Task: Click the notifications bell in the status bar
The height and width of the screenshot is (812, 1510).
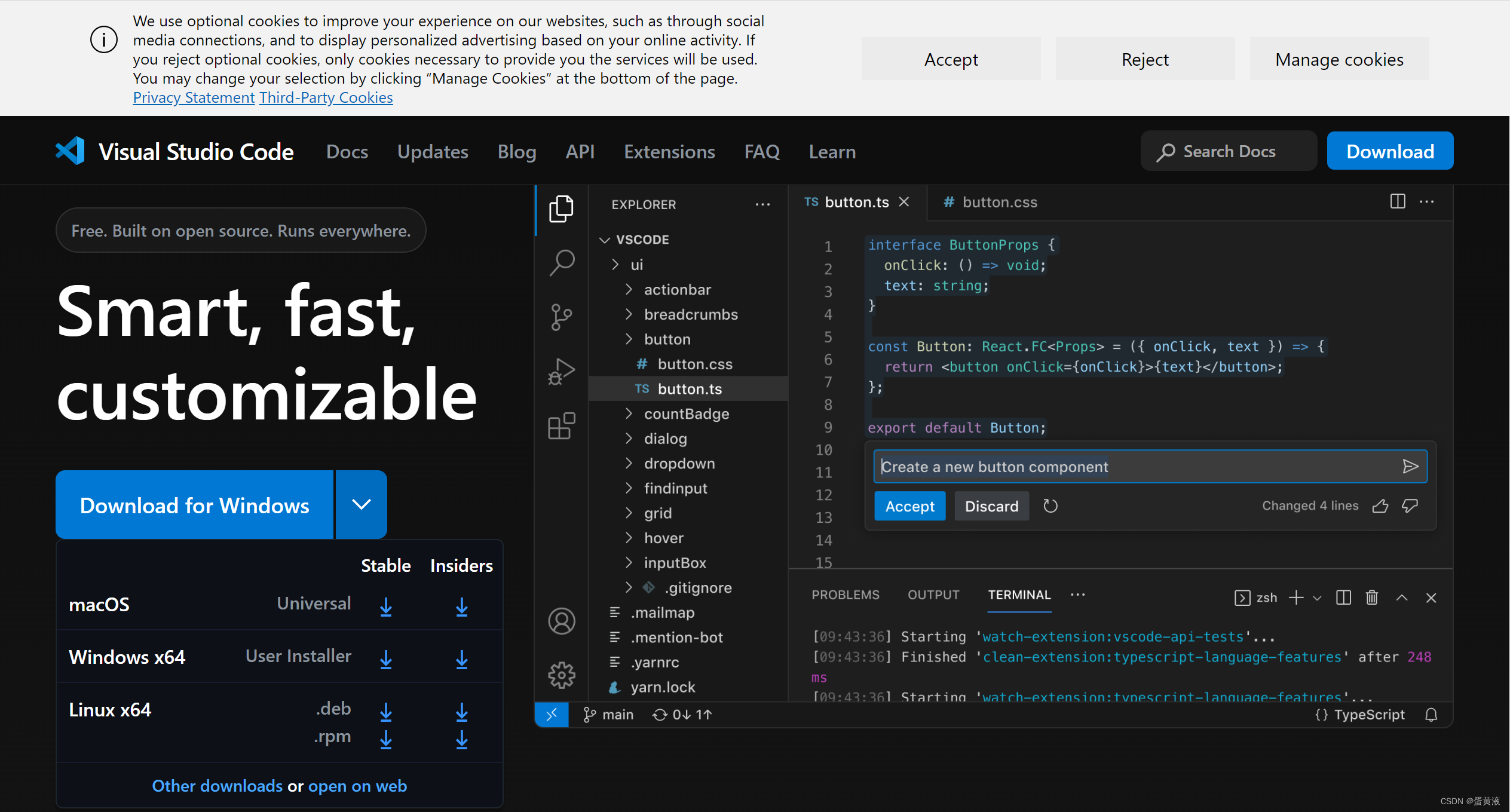Action: [x=1432, y=714]
